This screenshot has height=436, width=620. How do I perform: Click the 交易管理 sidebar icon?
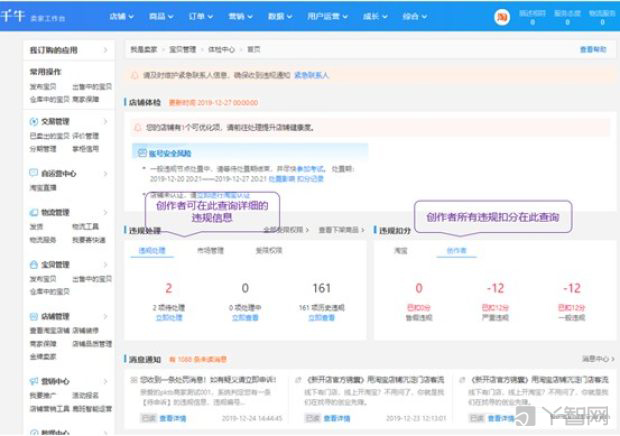pyautogui.click(x=34, y=121)
